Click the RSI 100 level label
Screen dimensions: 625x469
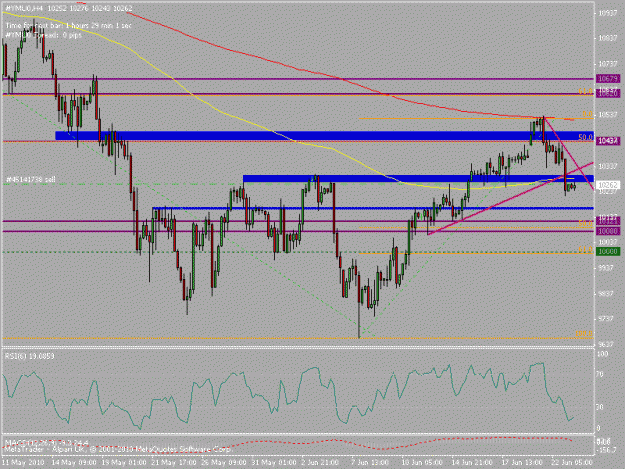[x=603, y=354]
